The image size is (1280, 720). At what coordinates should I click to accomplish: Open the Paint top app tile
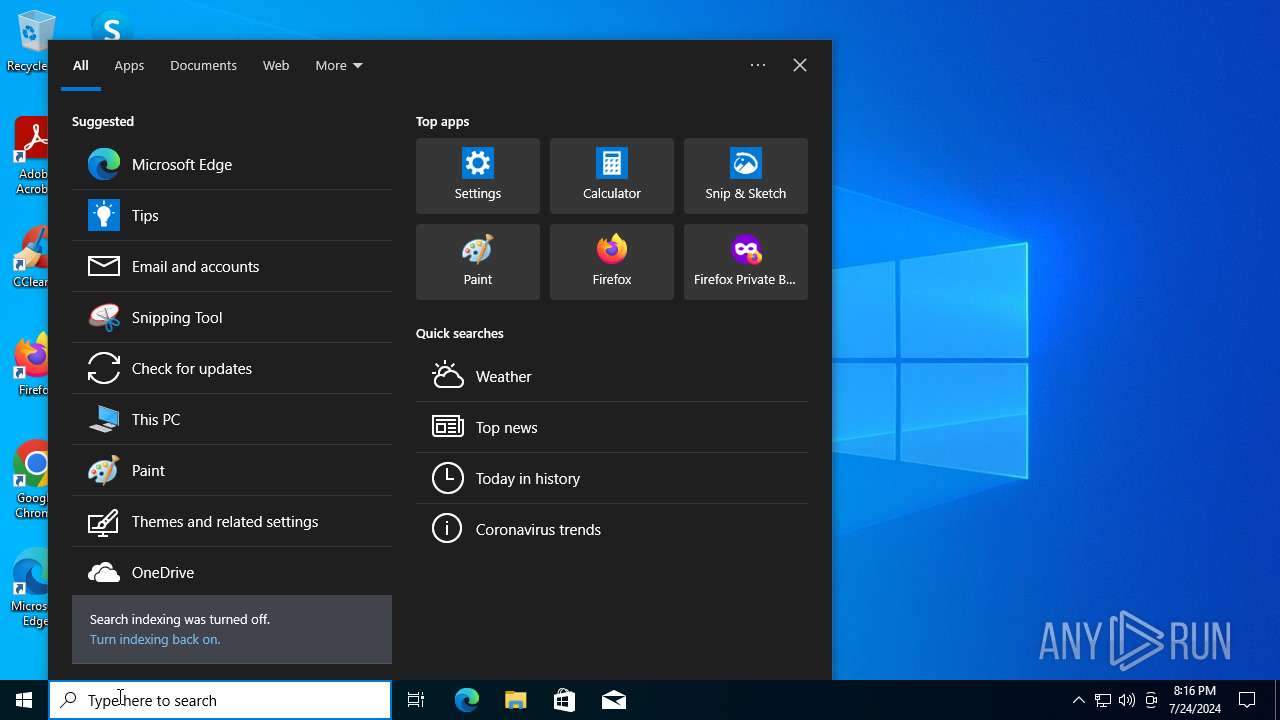[x=478, y=262]
